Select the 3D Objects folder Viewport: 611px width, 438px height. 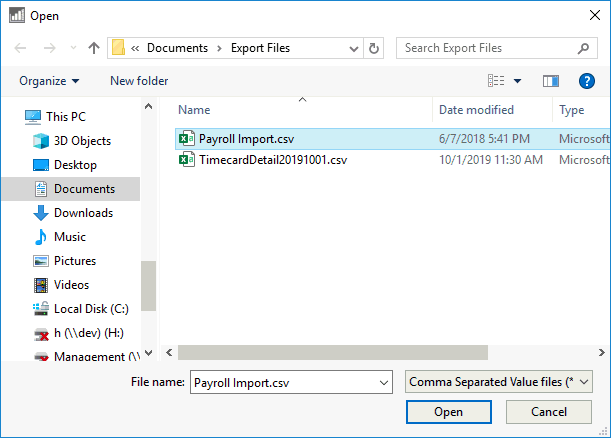(82, 141)
